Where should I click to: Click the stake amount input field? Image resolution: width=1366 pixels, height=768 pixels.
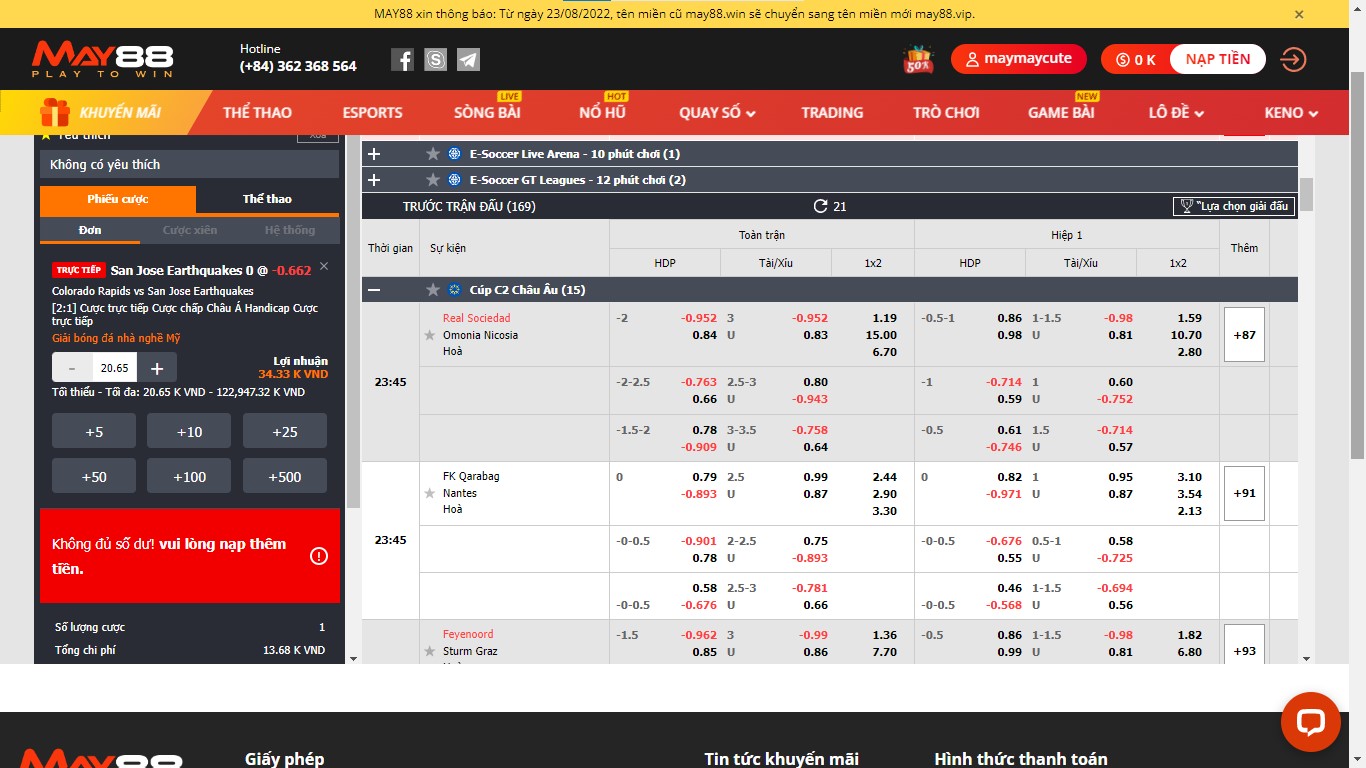(114, 368)
